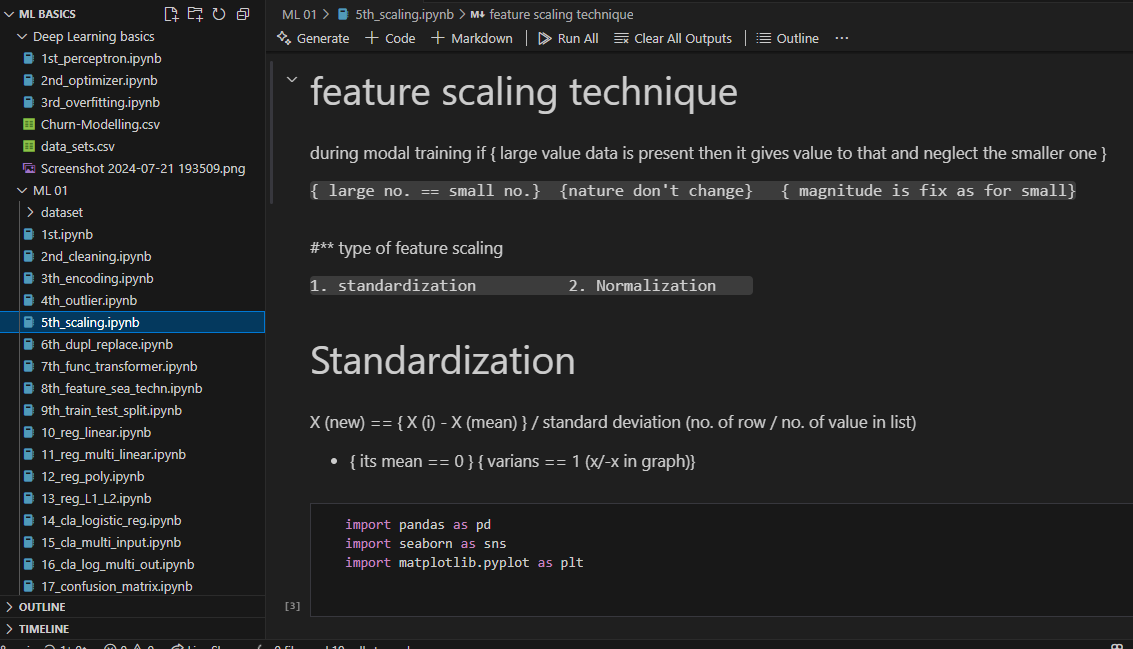1133x649 pixels.
Task: Refresh the Explorer file tree
Action: (219, 14)
